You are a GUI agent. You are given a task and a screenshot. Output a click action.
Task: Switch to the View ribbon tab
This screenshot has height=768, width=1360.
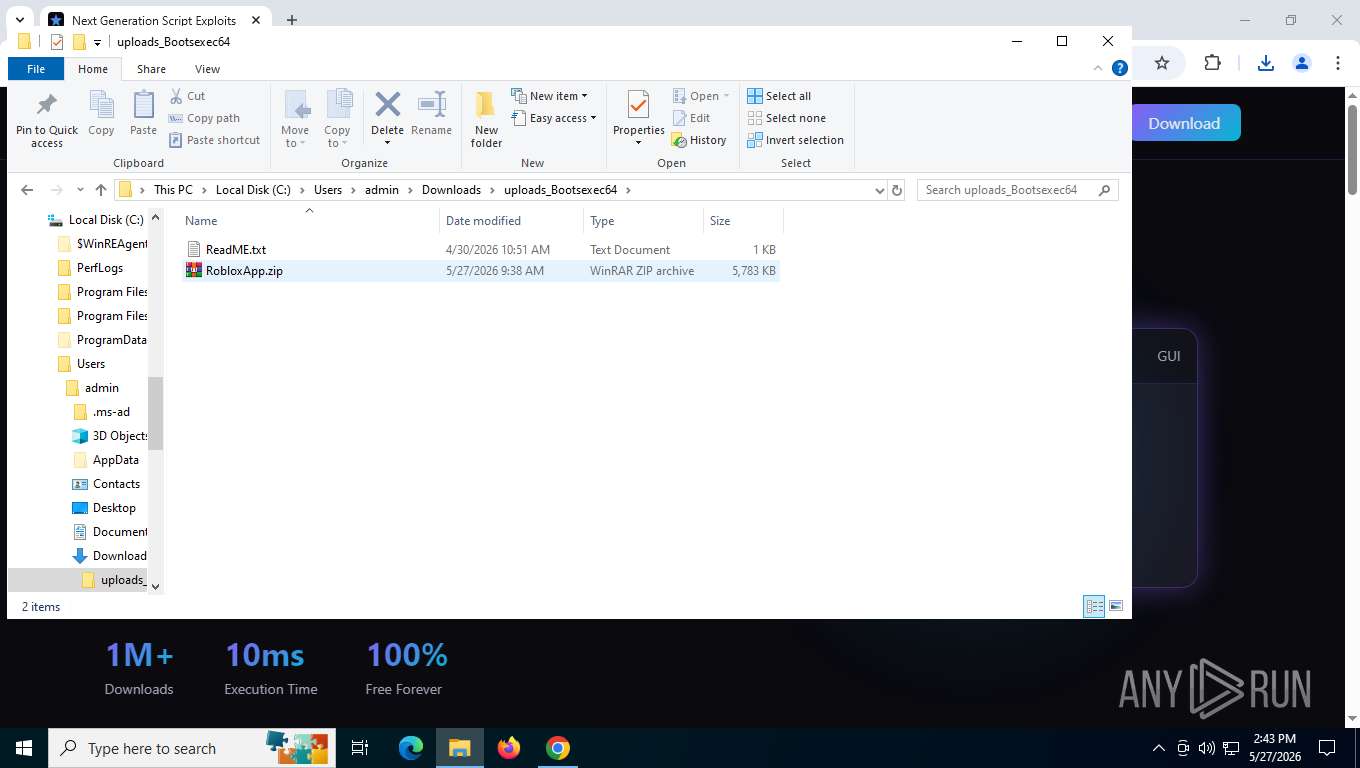207,69
